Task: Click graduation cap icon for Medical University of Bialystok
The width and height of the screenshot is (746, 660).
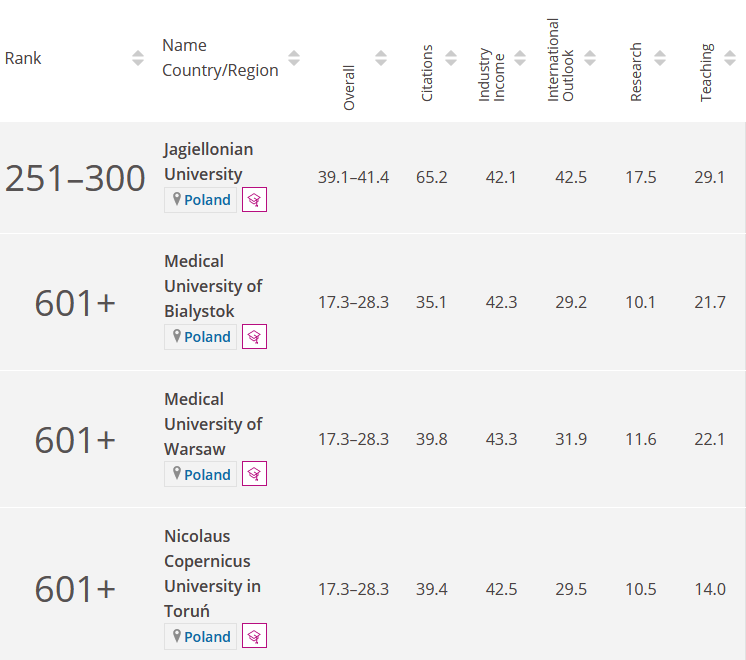Action: (255, 337)
